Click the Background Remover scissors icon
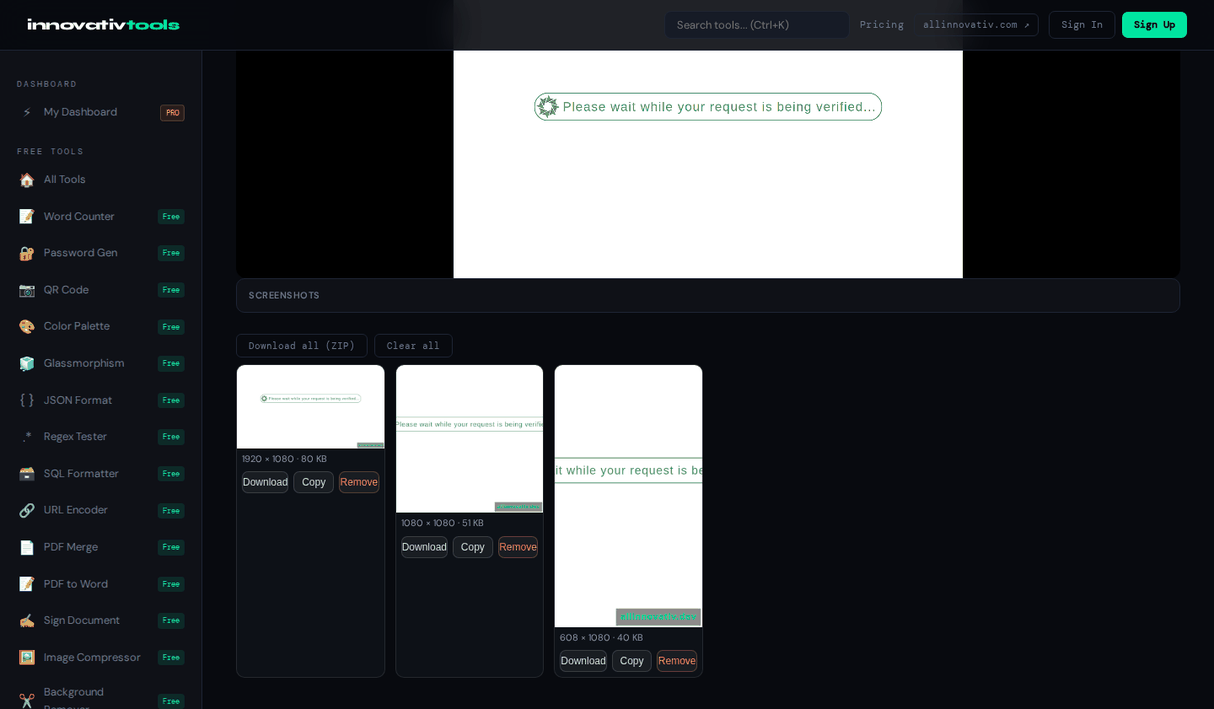The height and width of the screenshot is (709, 1214). [27, 700]
